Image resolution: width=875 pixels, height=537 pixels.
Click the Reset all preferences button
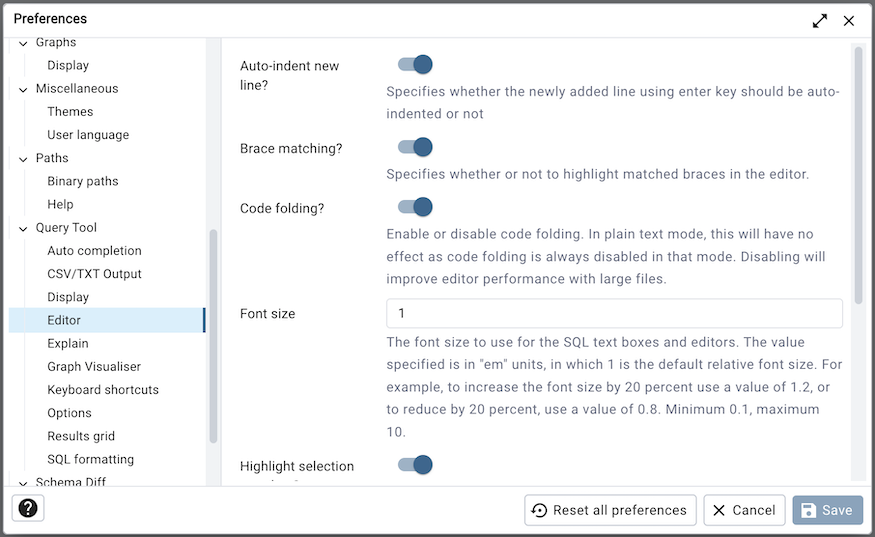(610, 510)
